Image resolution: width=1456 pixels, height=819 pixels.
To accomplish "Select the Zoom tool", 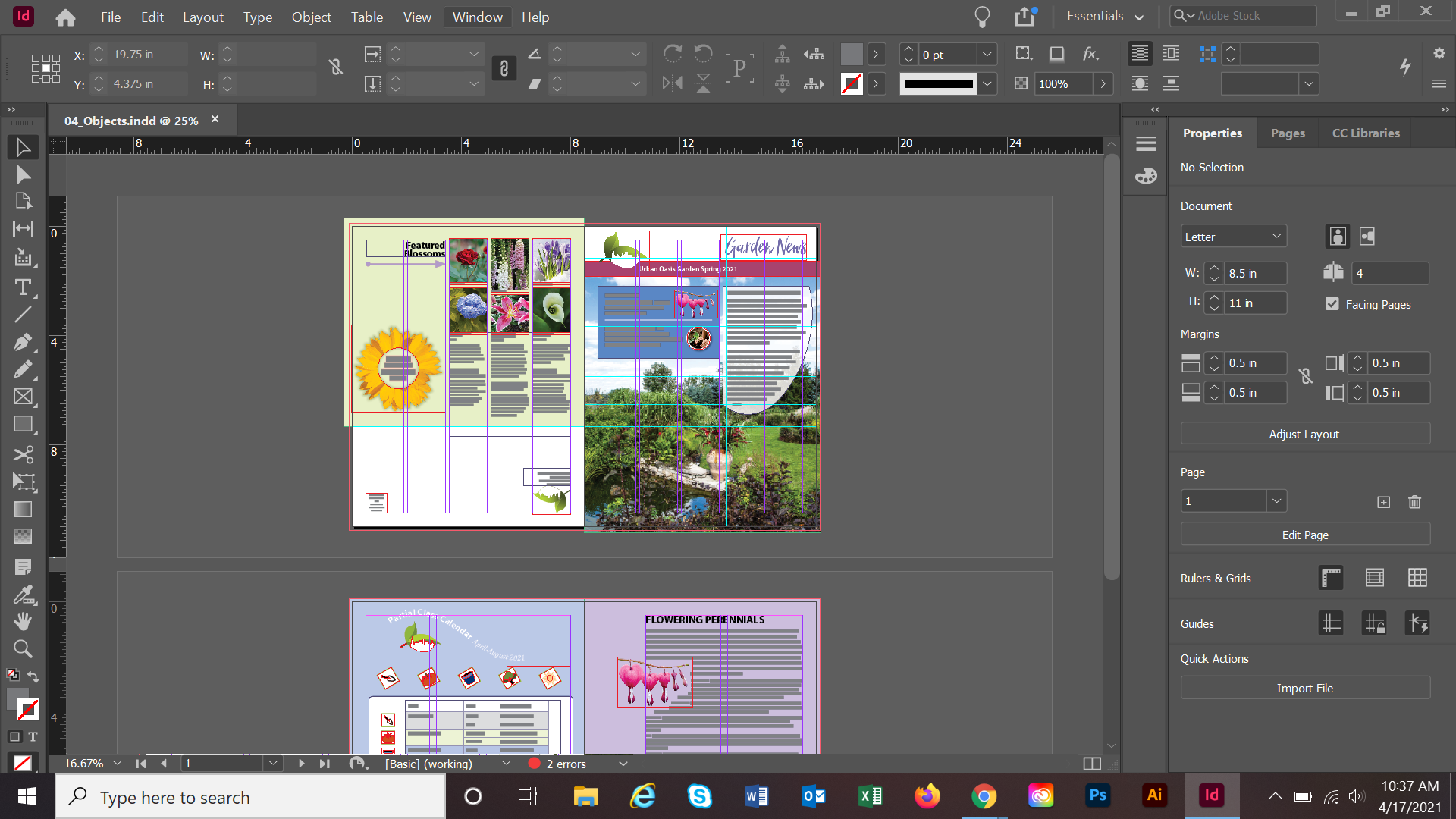I will click(23, 648).
